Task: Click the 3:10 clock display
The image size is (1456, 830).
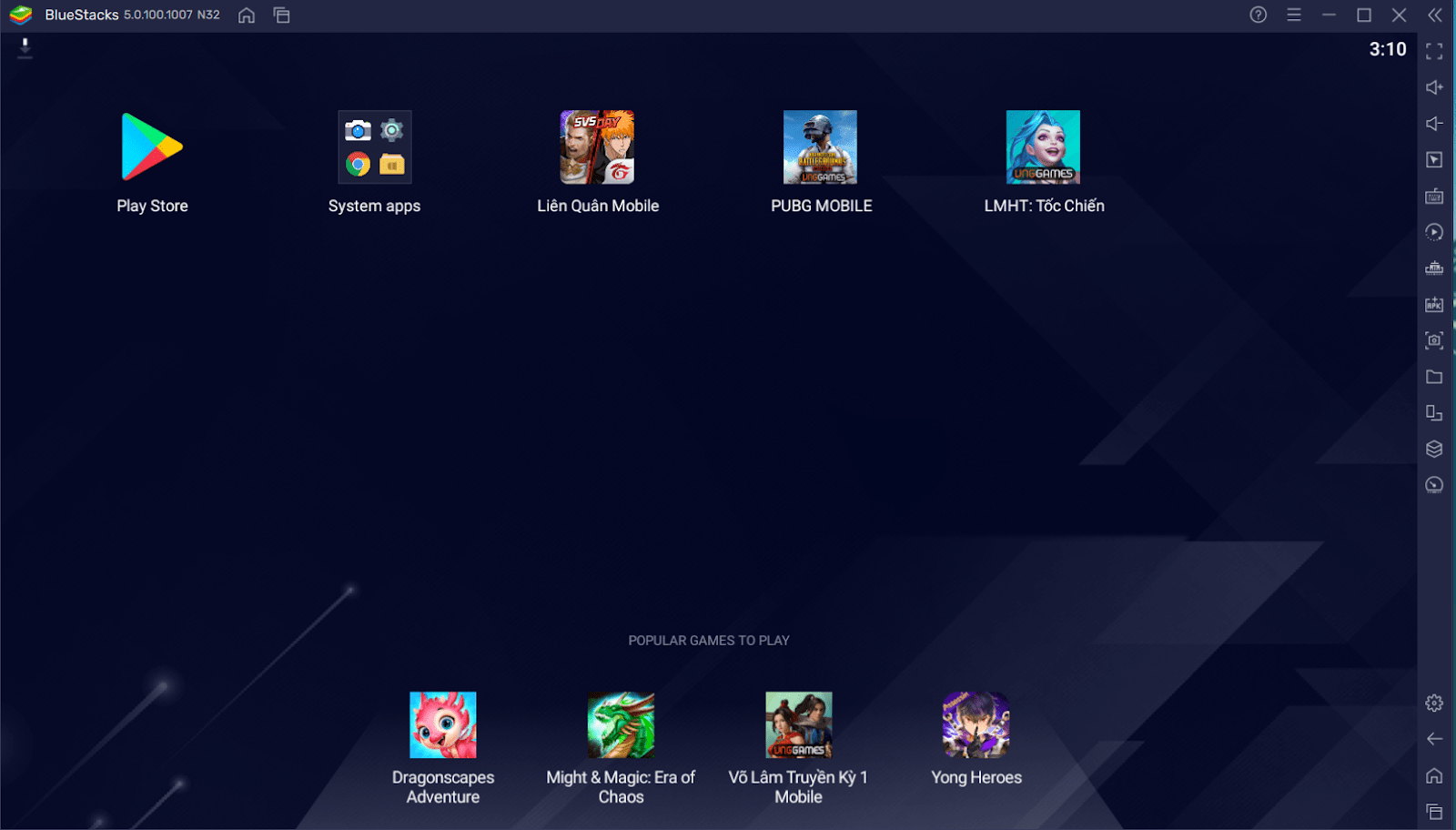Action: click(1388, 49)
